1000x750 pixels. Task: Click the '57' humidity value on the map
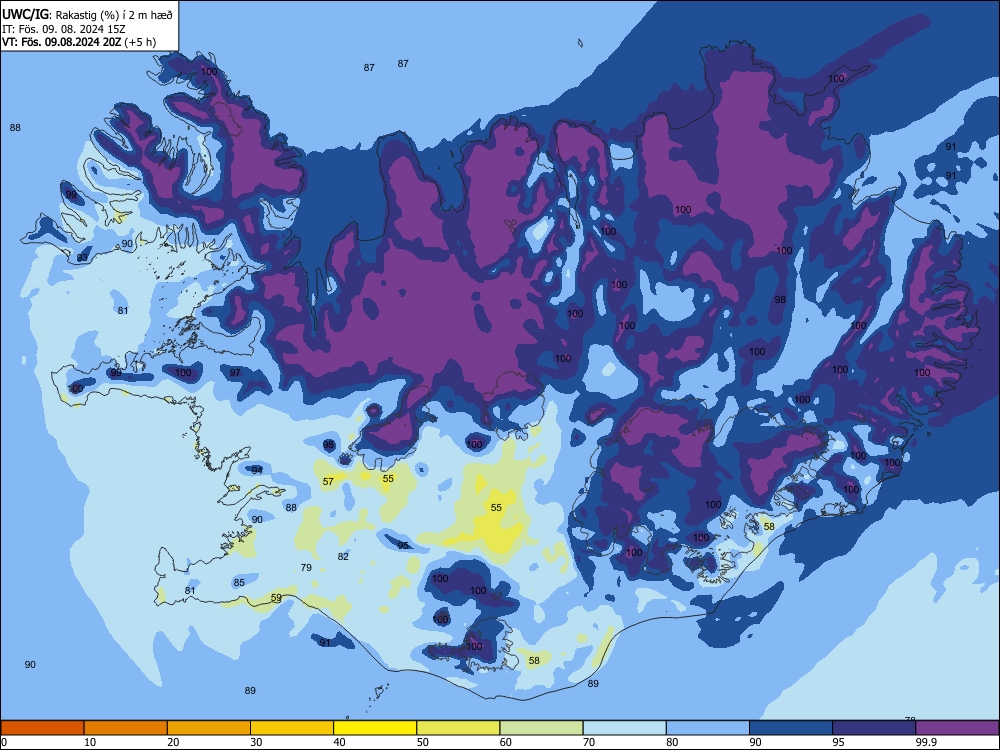tap(328, 482)
